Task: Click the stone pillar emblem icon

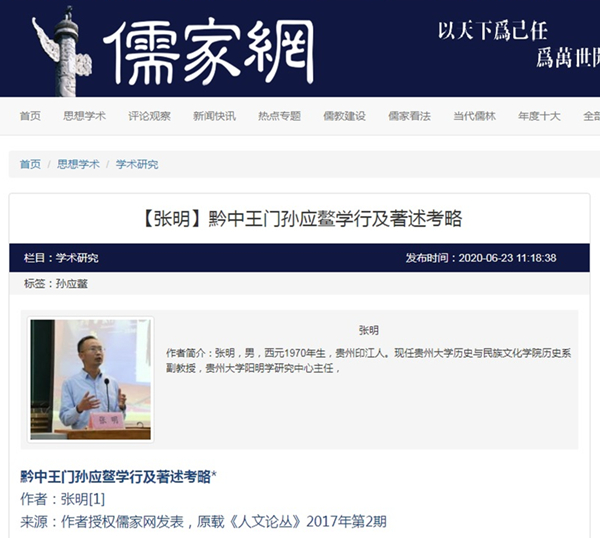Action: (x=62, y=51)
